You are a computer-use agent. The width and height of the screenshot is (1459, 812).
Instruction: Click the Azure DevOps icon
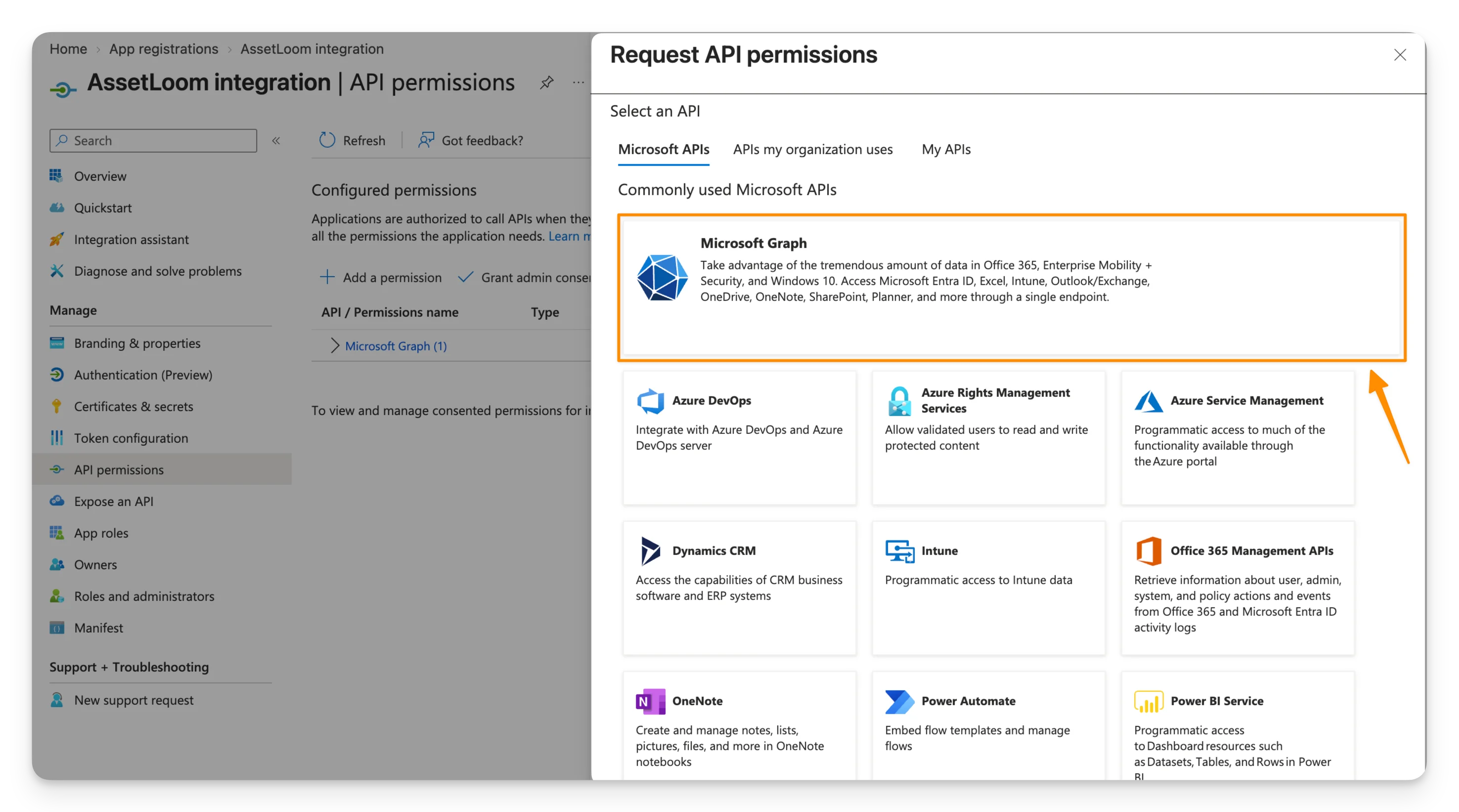650,401
